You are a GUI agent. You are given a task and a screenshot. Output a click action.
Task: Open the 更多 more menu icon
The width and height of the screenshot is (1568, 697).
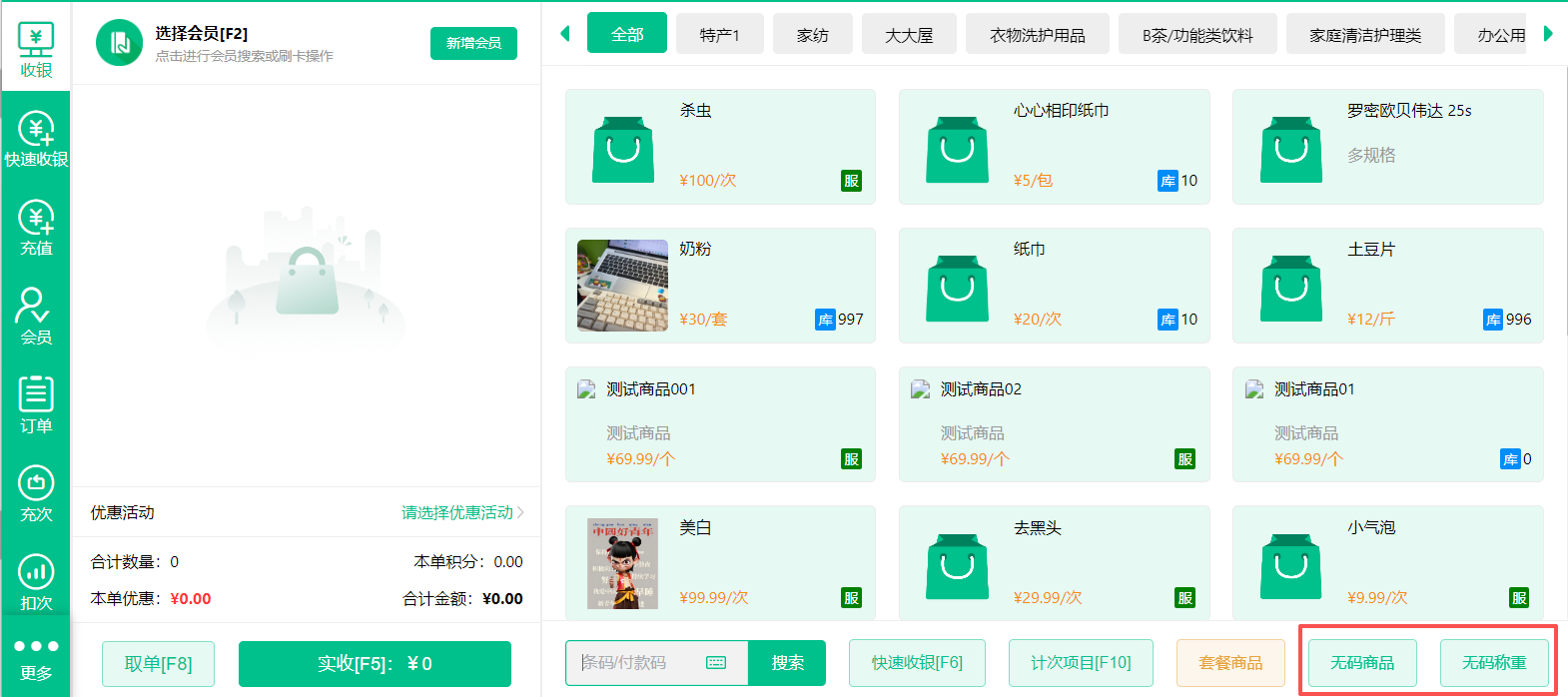(x=36, y=659)
